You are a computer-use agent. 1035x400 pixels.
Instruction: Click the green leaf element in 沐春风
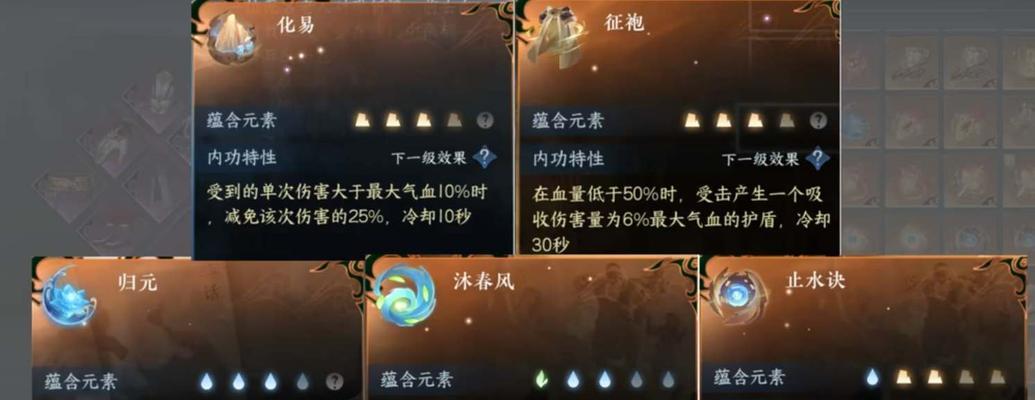coord(541,379)
